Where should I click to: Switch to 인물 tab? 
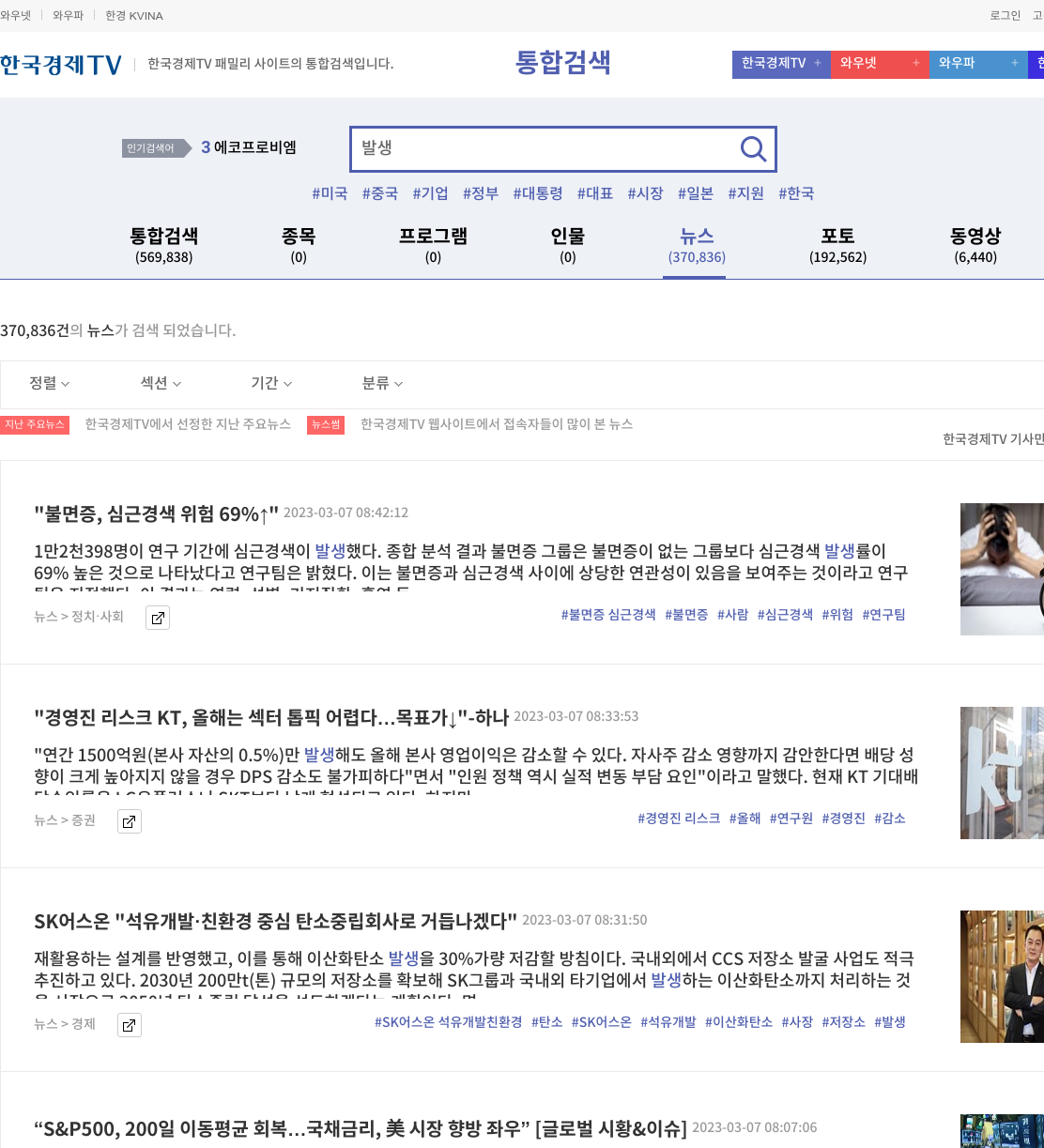click(568, 245)
